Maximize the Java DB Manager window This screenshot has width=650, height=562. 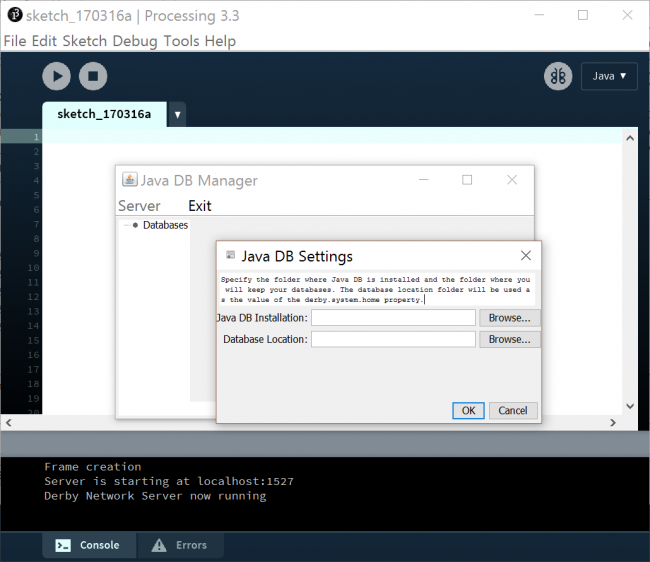[x=467, y=180]
